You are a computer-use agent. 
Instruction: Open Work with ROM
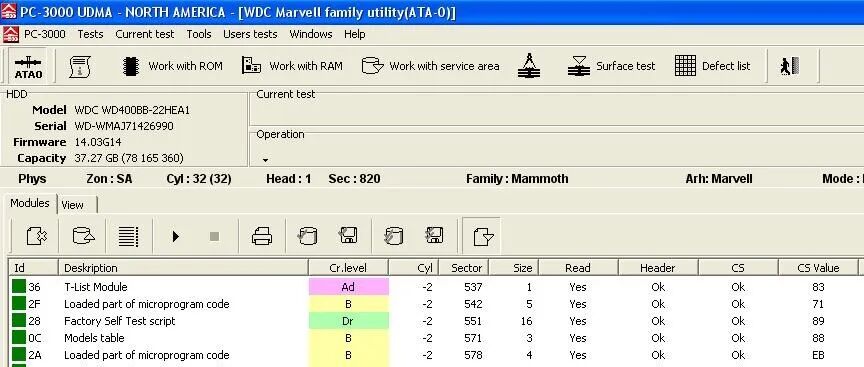[x=172, y=66]
